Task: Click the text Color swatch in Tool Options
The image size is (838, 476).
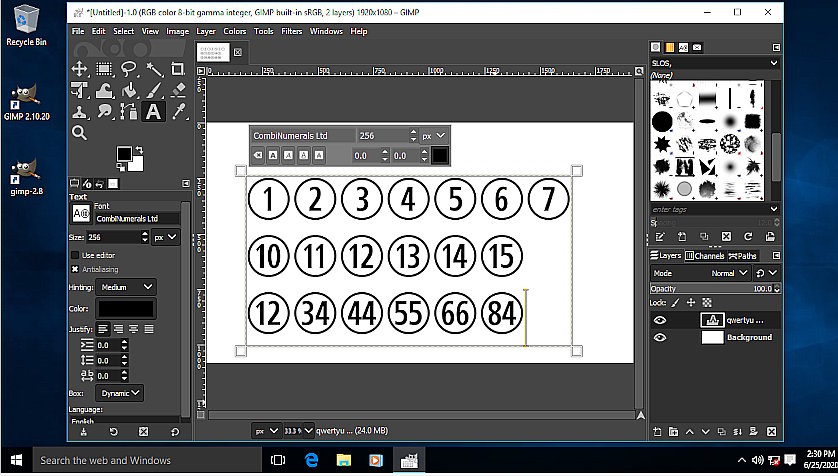Action: coord(125,309)
